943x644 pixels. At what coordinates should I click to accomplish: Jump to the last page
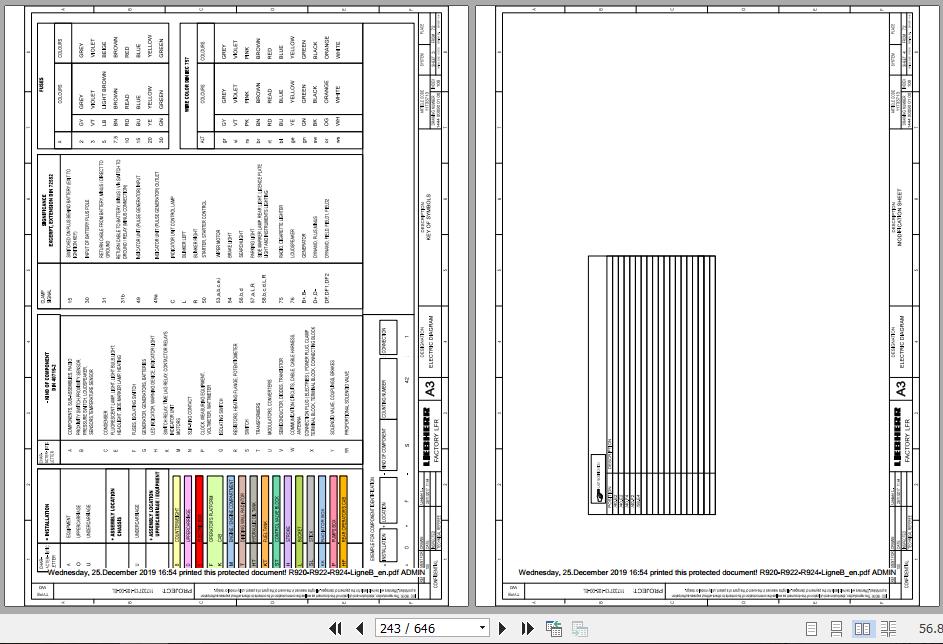[527, 628]
